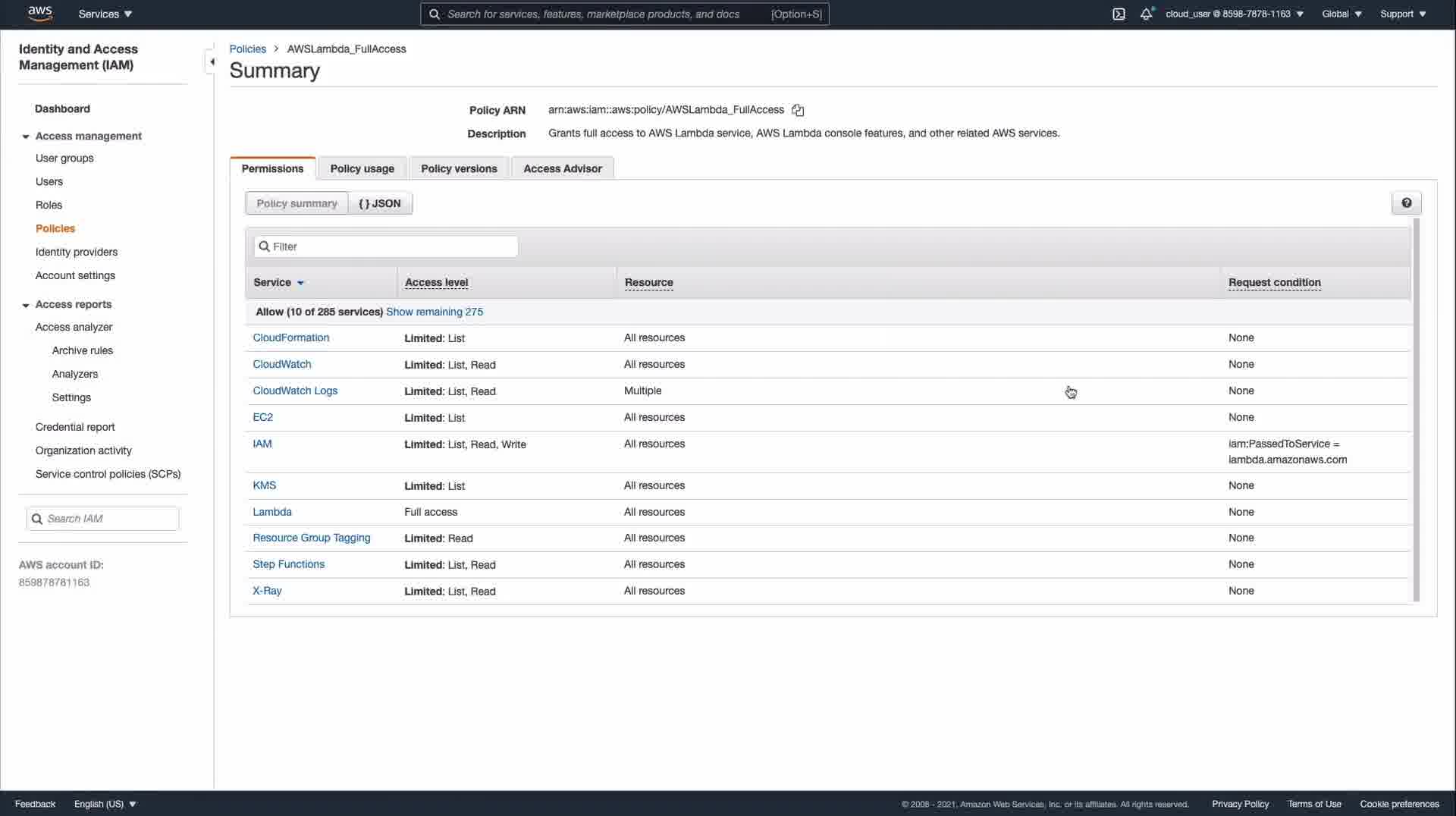1456x816 pixels.
Task: Open User groups in sidebar
Action: (64, 158)
